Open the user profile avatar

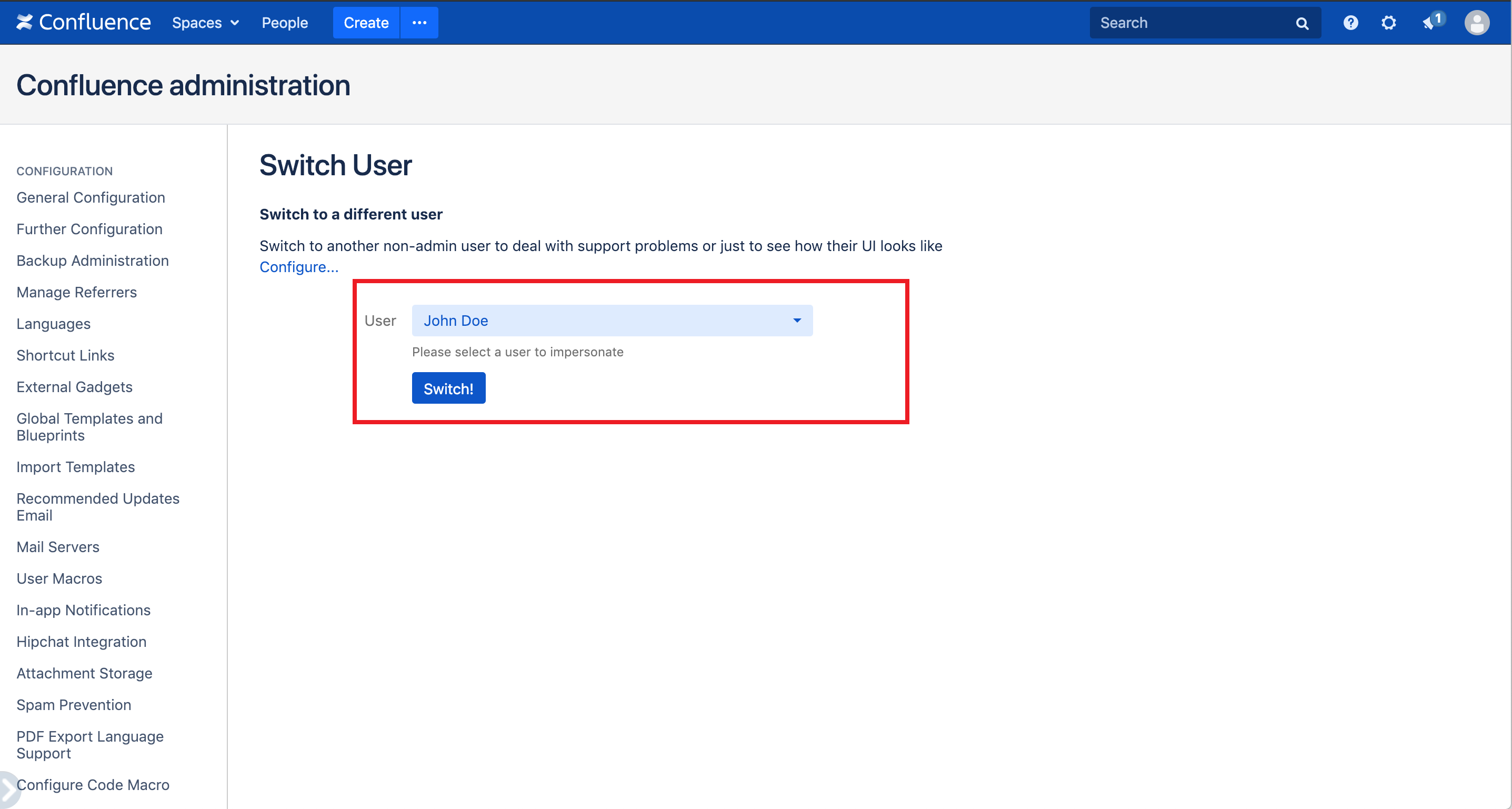1477,22
